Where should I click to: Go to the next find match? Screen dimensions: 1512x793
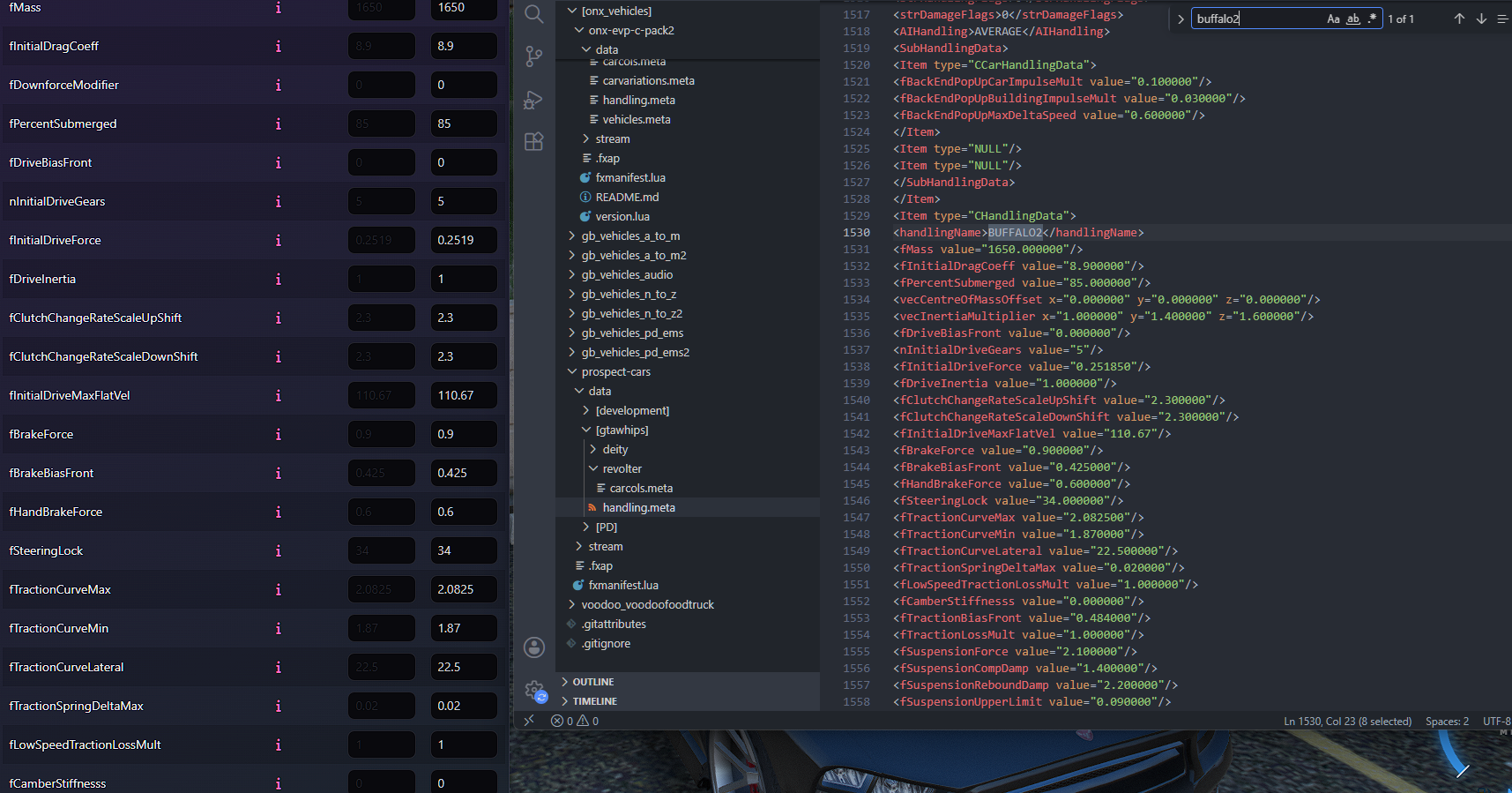[1481, 19]
